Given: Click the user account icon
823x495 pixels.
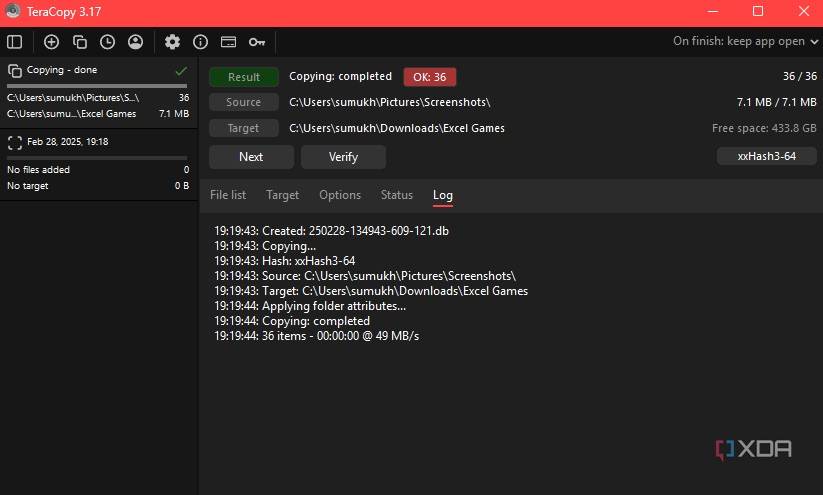Looking at the screenshot, I should (135, 42).
